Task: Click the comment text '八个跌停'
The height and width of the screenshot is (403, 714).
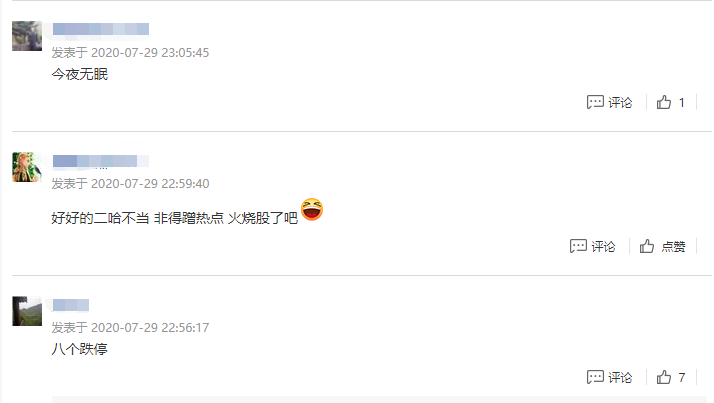Action: pos(80,349)
